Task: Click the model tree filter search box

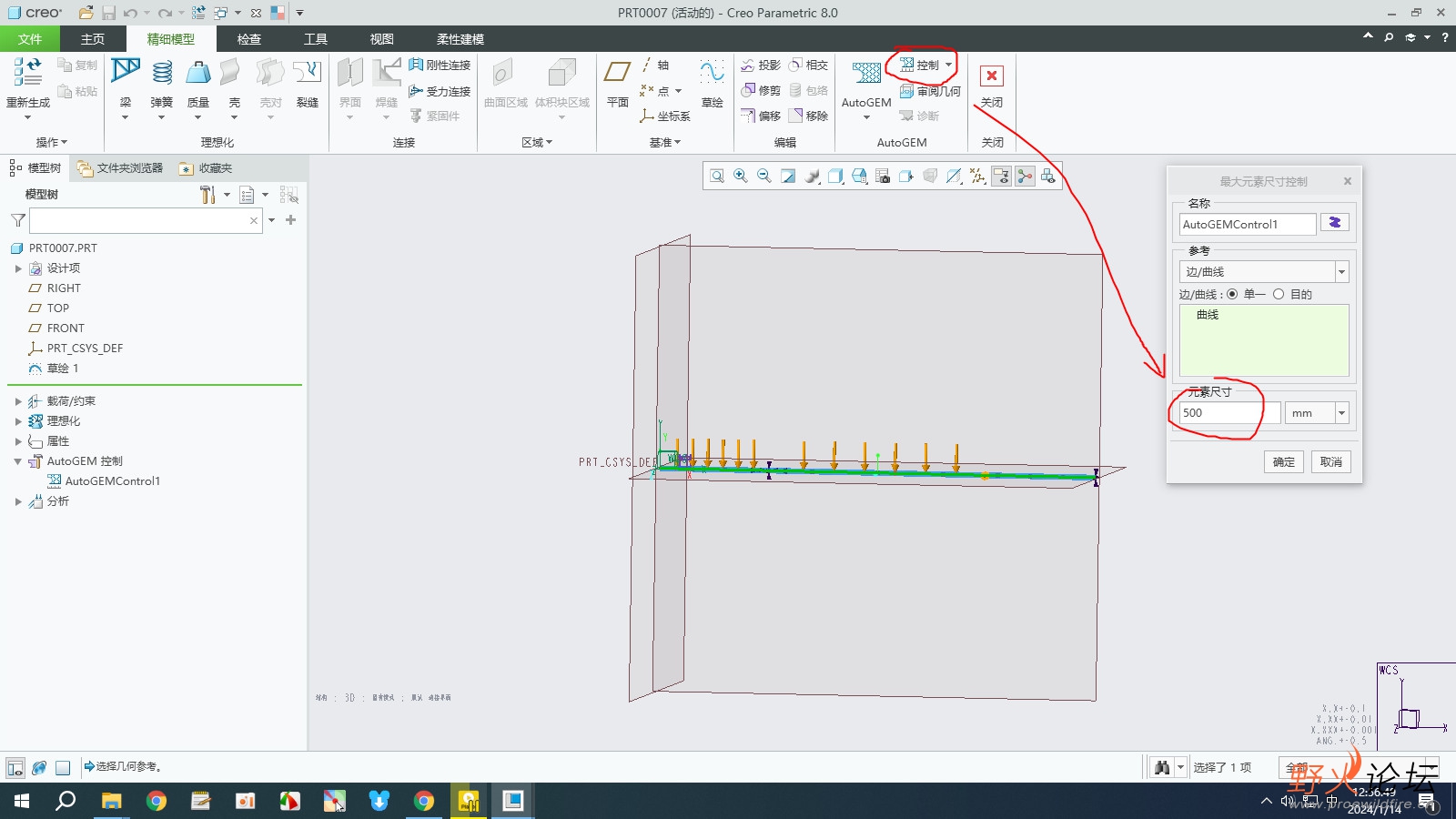Action: [146, 220]
